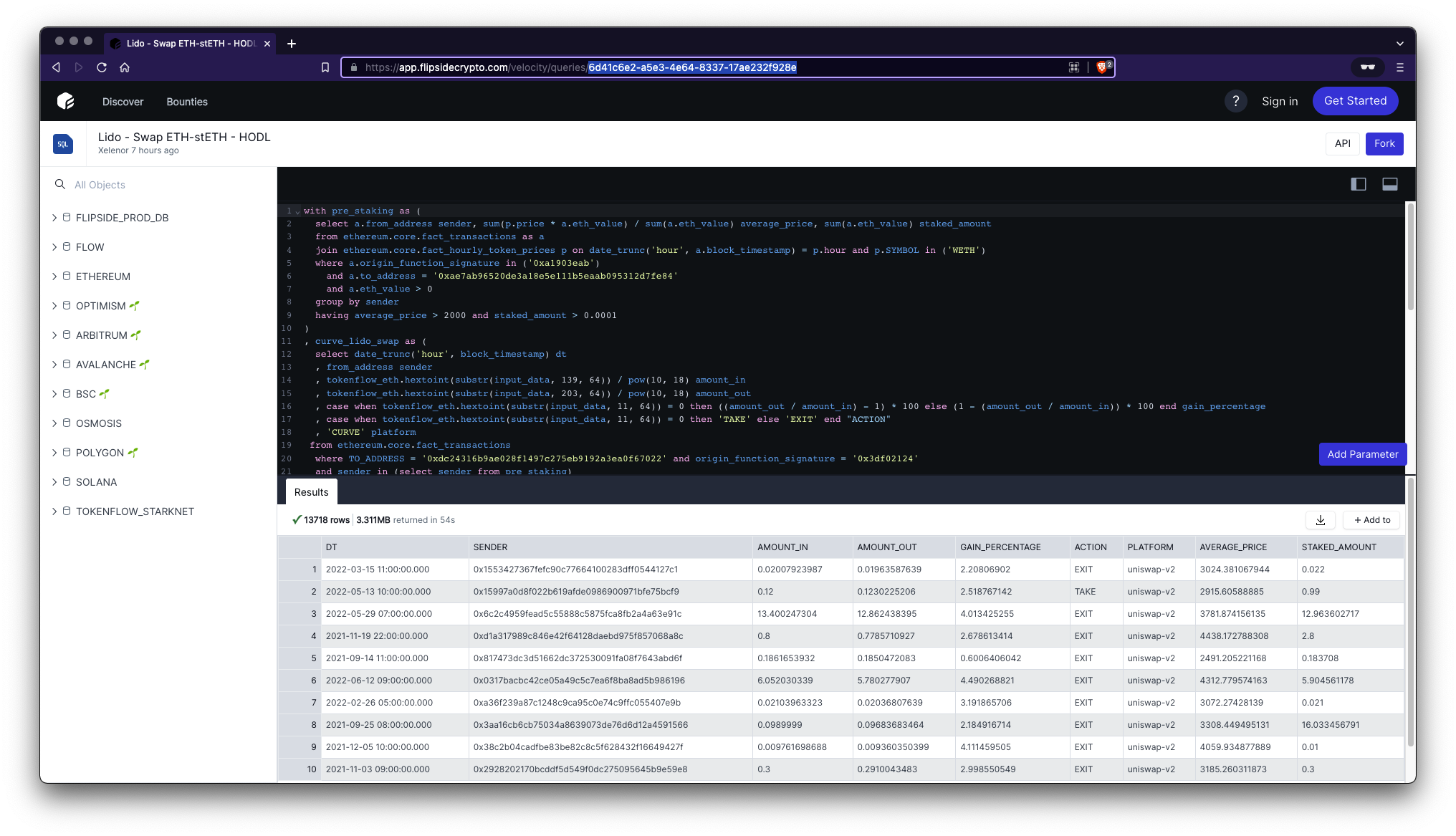Image resolution: width=1456 pixels, height=836 pixels.
Task: Expand the ETHEREUM database node
Action: [54, 276]
